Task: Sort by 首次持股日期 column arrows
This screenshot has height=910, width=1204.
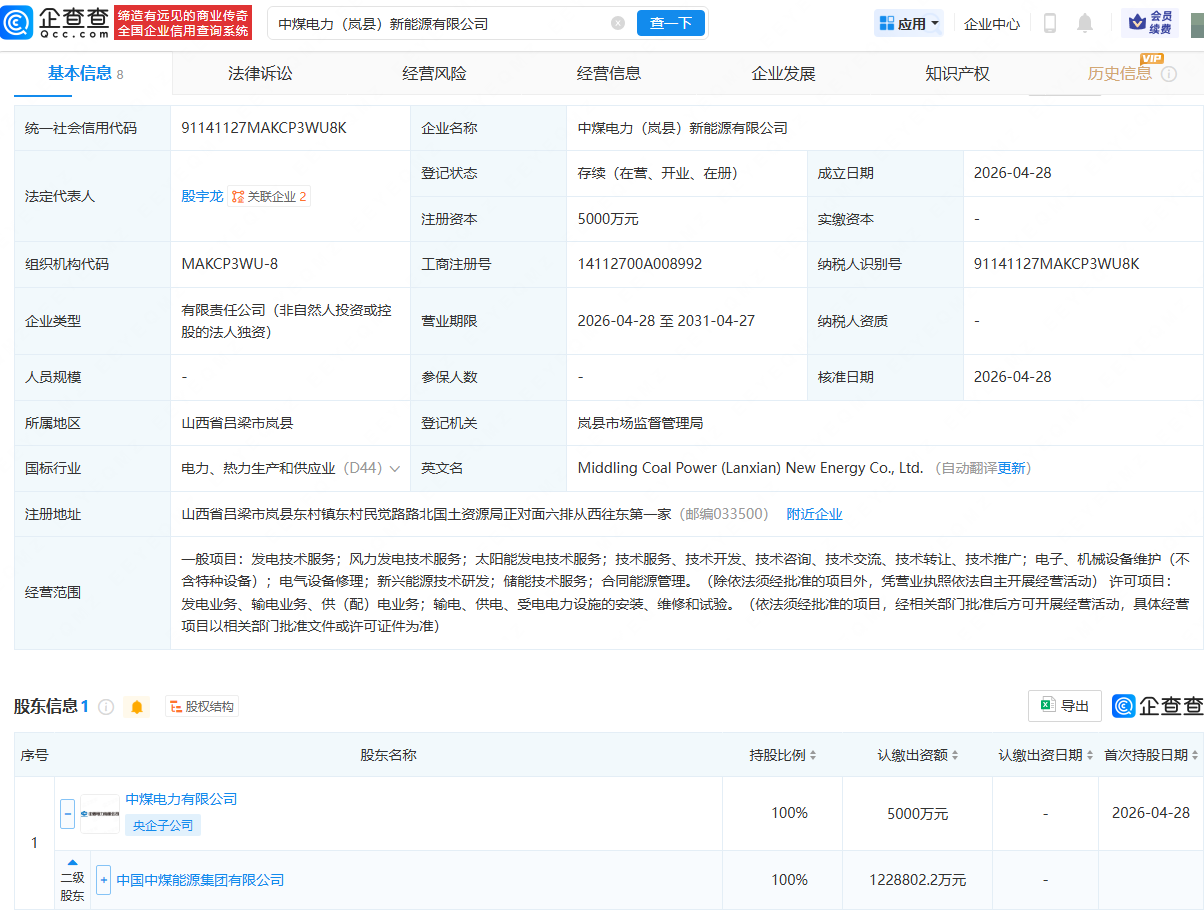Action: 1195,756
